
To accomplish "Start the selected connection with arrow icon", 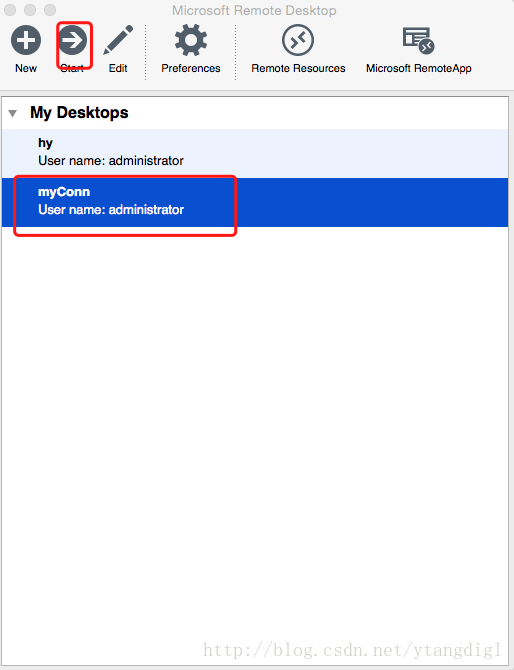I will pyautogui.click(x=73, y=40).
